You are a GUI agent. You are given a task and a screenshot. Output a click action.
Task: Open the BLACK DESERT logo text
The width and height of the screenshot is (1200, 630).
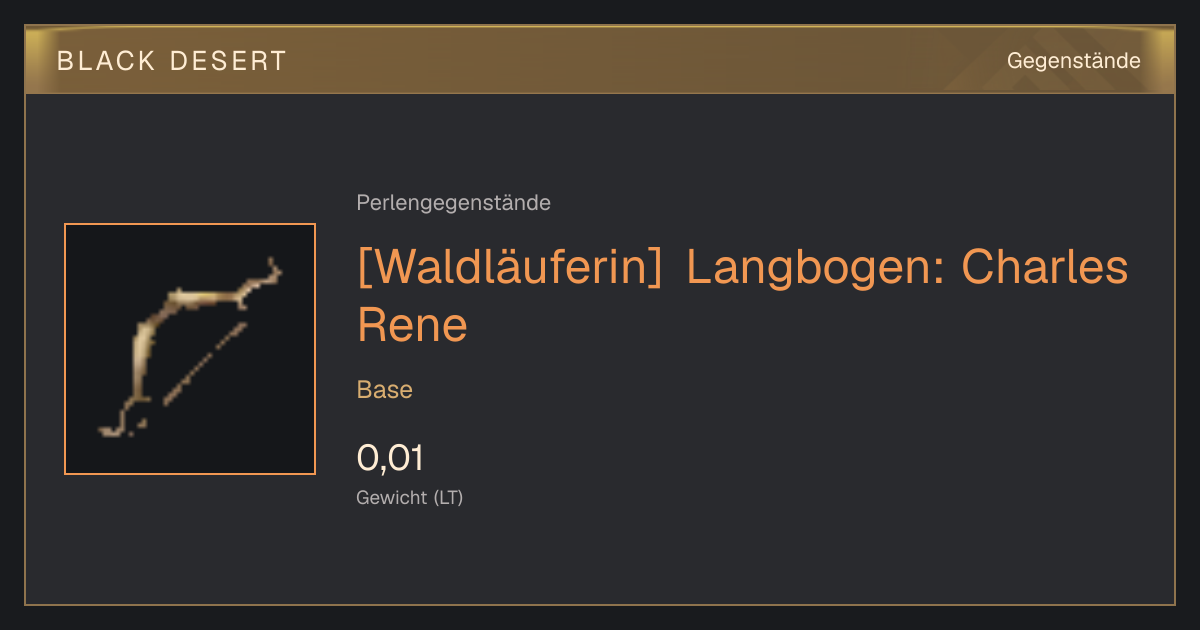pos(172,61)
